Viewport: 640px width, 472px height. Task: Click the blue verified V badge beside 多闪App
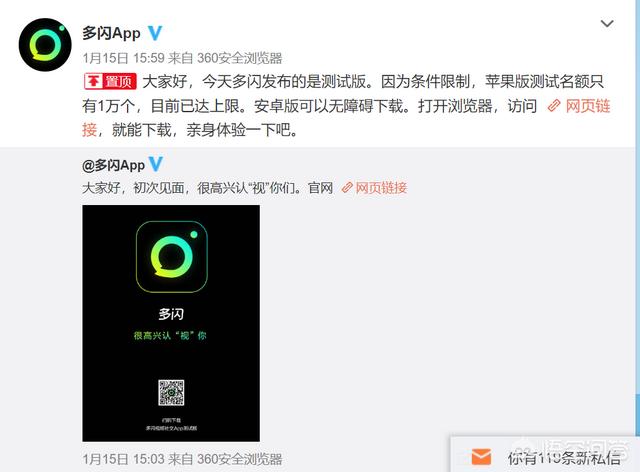tap(155, 33)
